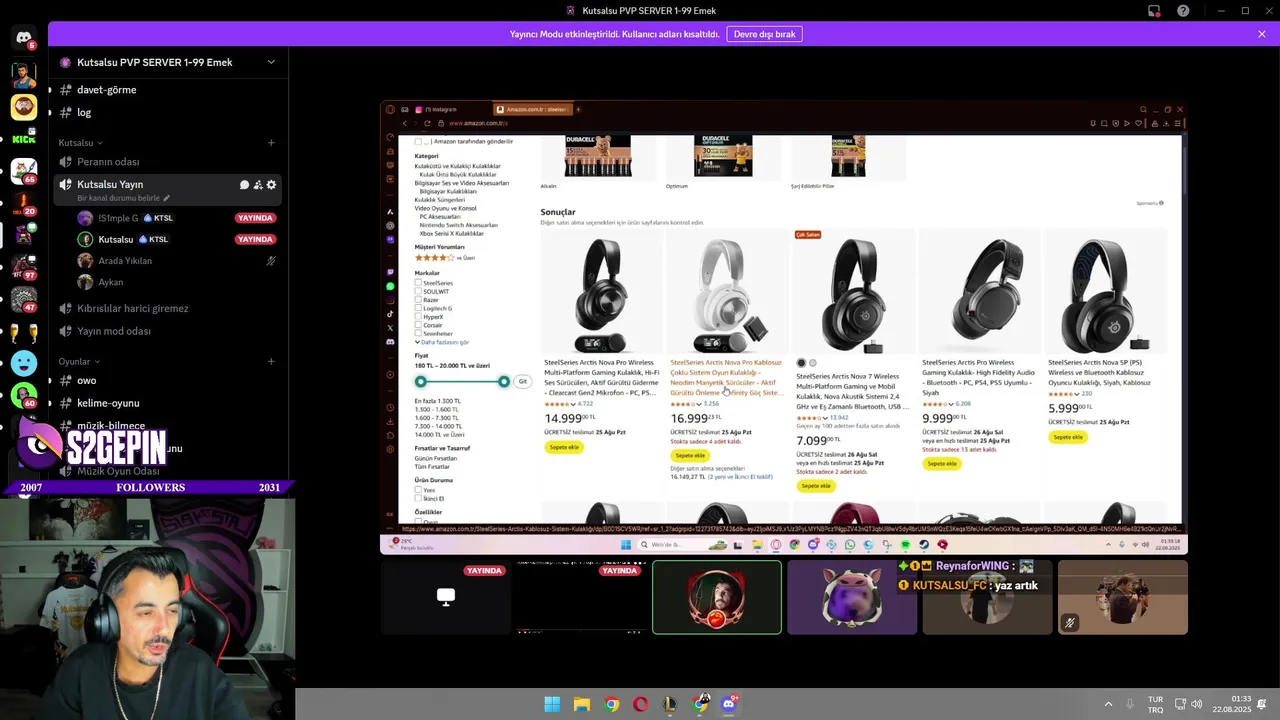Filter by four stars ve Üzeri rating

pos(445,258)
